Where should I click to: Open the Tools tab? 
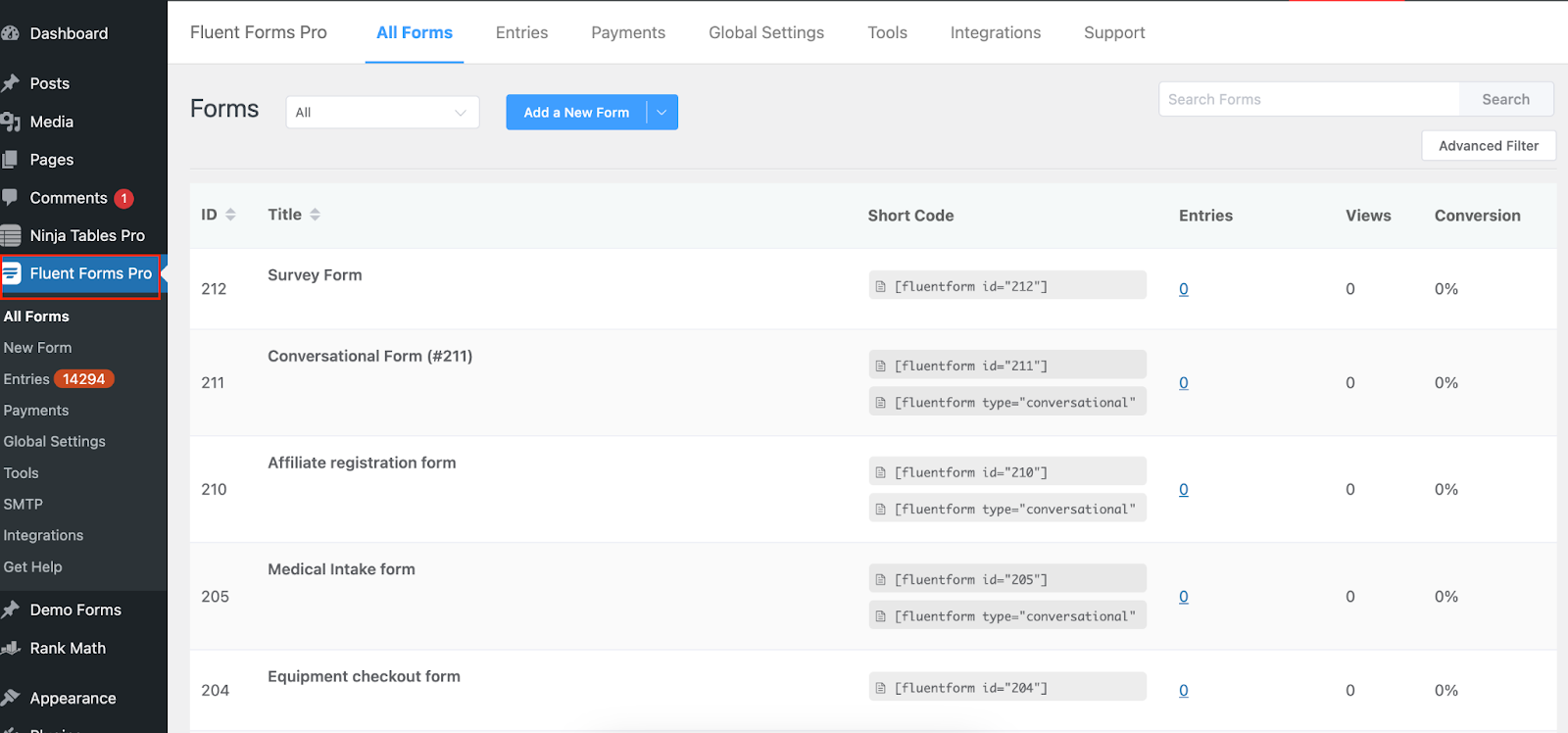888,32
